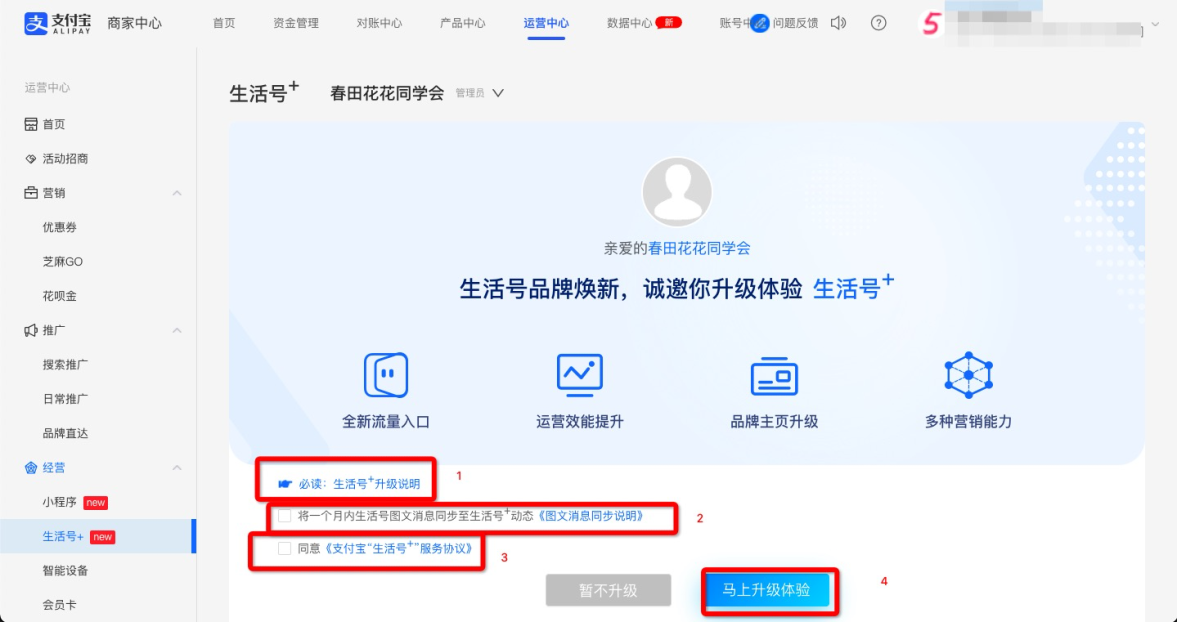Click the red account avatar icon

[931, 24]
